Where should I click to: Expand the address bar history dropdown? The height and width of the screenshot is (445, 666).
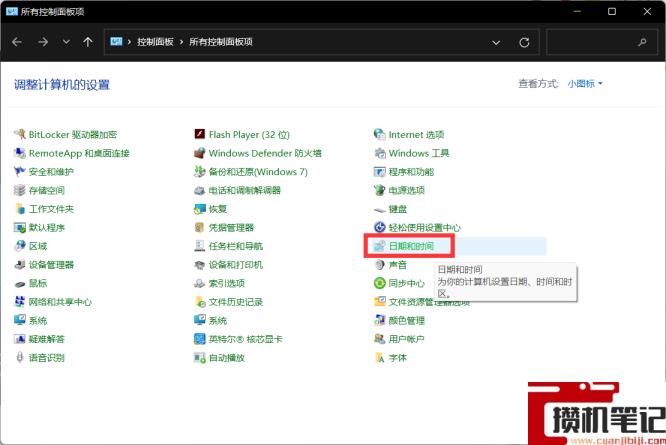coord(496,42)
